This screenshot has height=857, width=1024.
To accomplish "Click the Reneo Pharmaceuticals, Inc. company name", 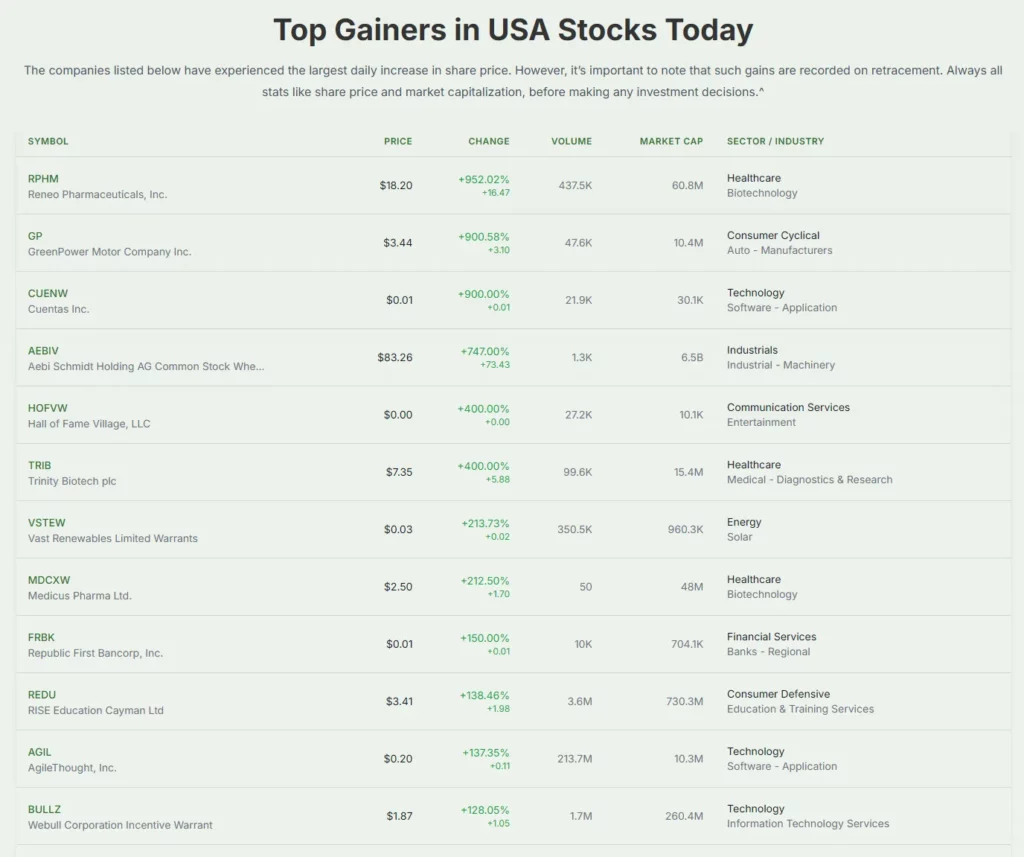I will pos(97,194).
